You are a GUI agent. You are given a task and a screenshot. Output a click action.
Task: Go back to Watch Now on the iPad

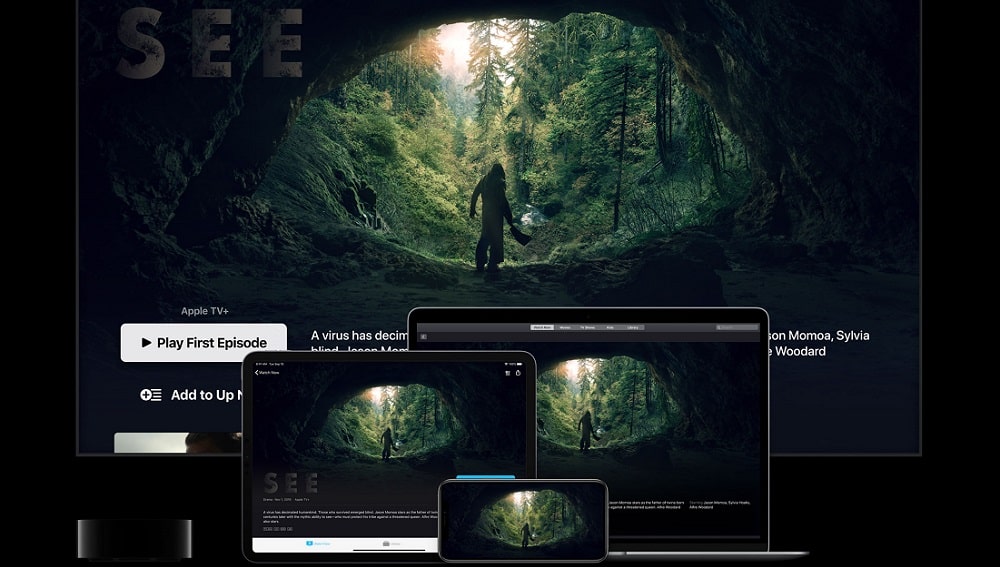click(x=267, y=372)
